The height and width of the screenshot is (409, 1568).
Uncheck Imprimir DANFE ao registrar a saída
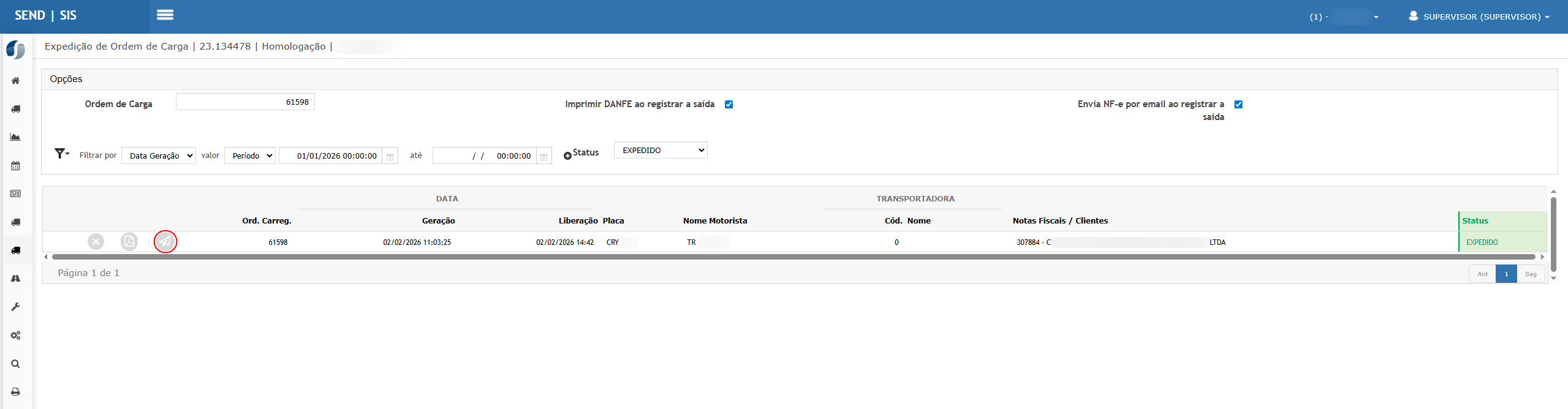pyautogui.click(x=729, y=105)
